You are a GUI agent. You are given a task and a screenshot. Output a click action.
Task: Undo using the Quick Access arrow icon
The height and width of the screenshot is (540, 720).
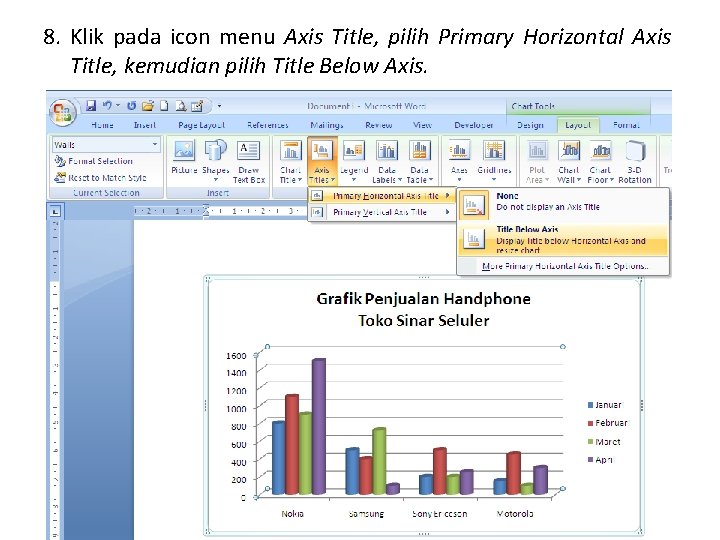[107, 106]
